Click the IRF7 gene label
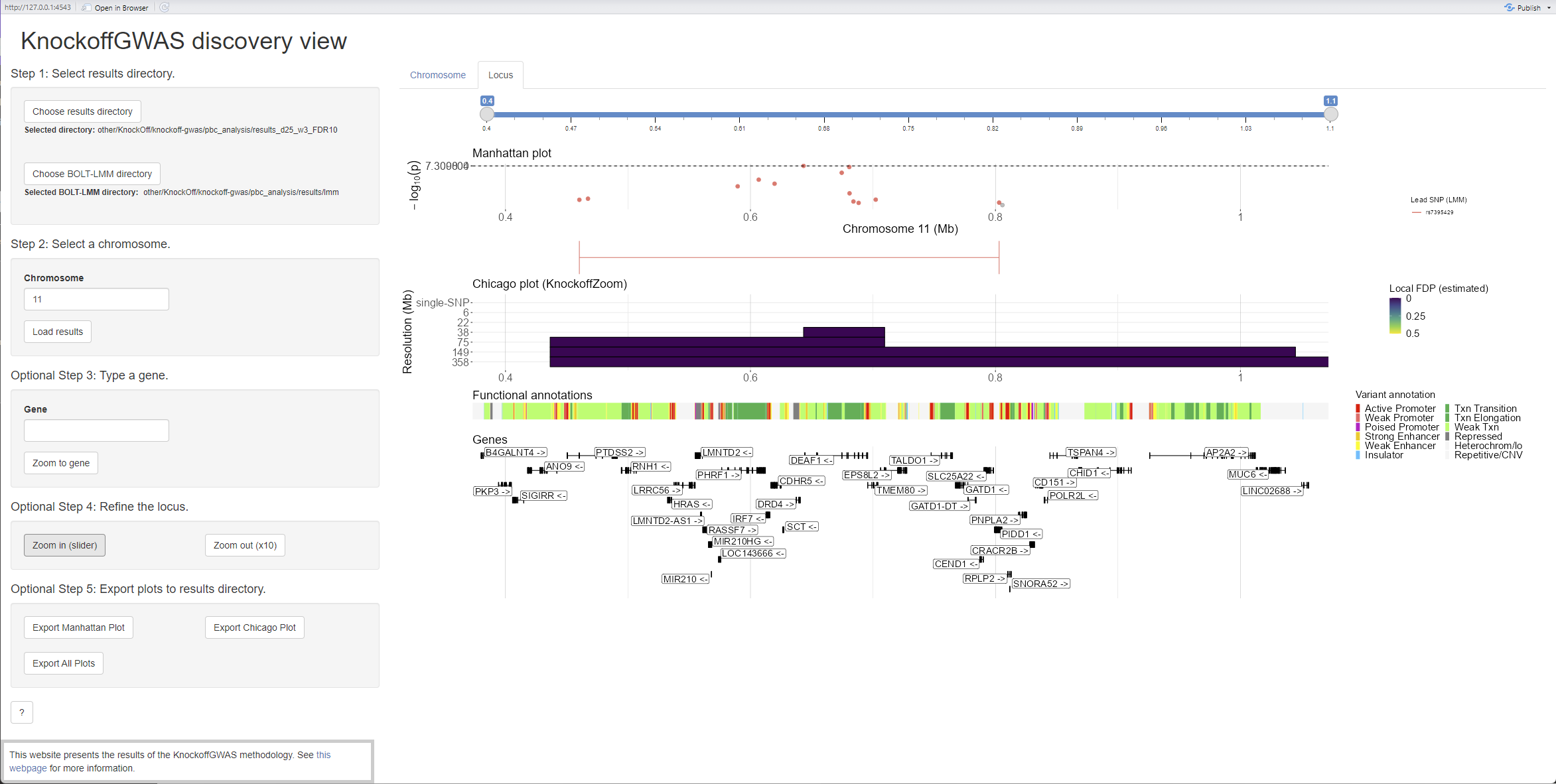The height and width of the screenshot is (784, 1556). click(748, 519)
